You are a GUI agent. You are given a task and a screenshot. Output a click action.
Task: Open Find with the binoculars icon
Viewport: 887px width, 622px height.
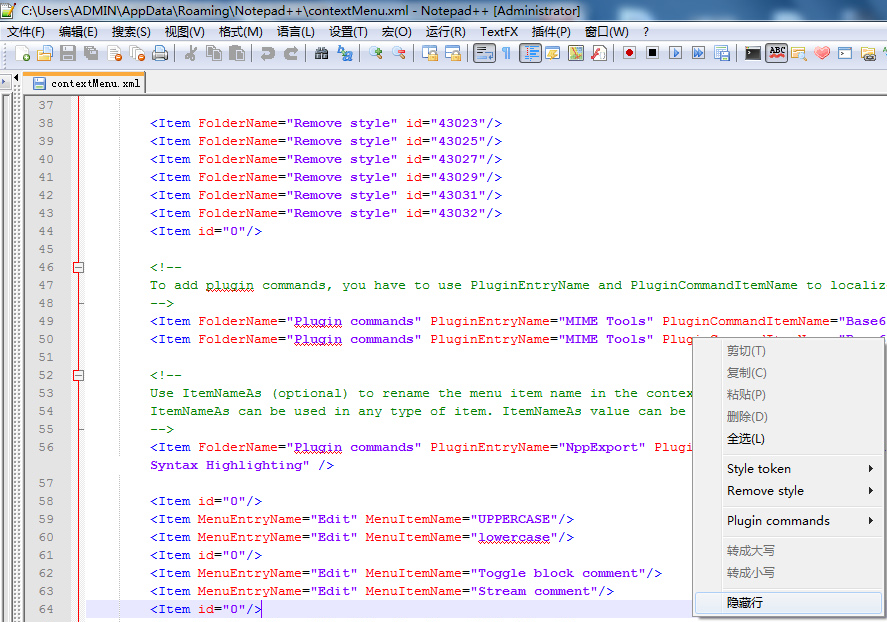[x=321, y=53]
